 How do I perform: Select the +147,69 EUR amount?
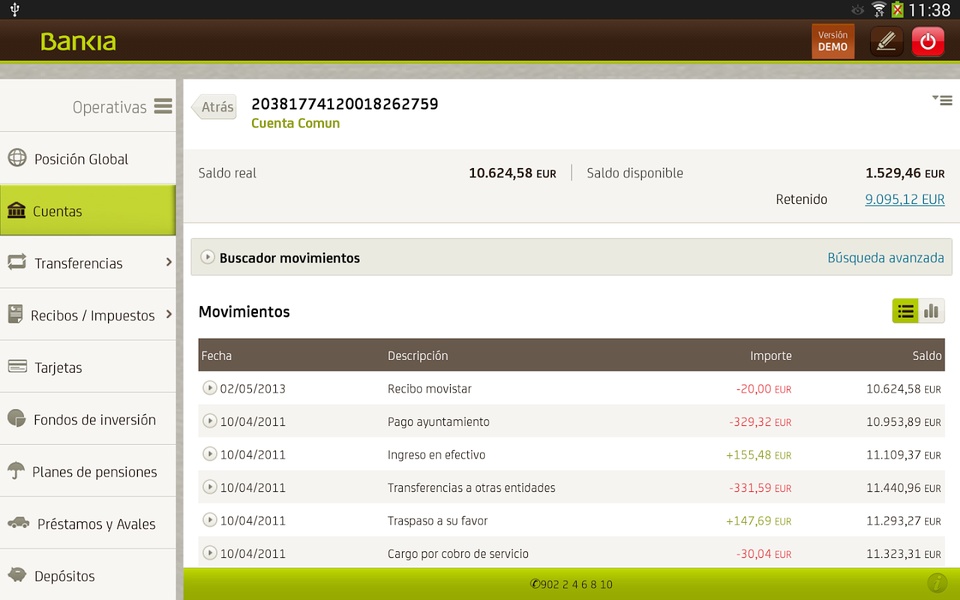[x=759, y=521]
